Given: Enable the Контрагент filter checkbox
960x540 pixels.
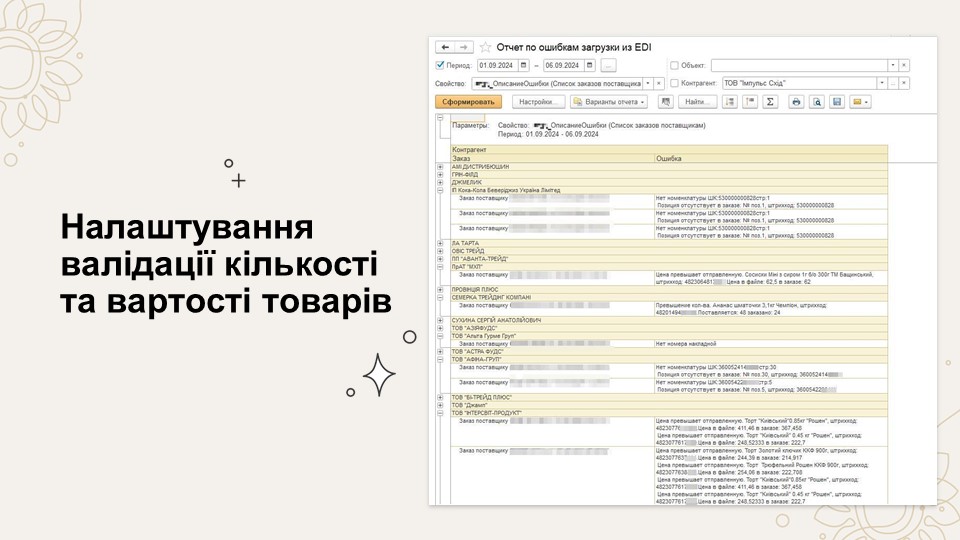Looking at the screenshot, I should [x=674, y=84].
